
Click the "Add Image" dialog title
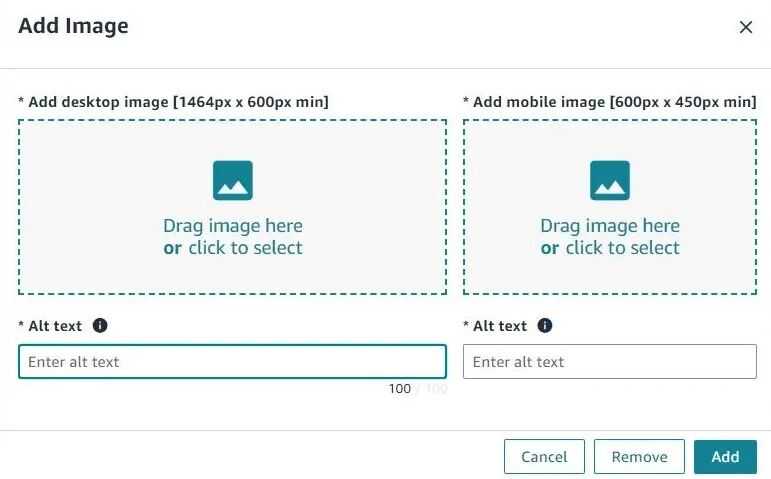(x=73, y=26)
